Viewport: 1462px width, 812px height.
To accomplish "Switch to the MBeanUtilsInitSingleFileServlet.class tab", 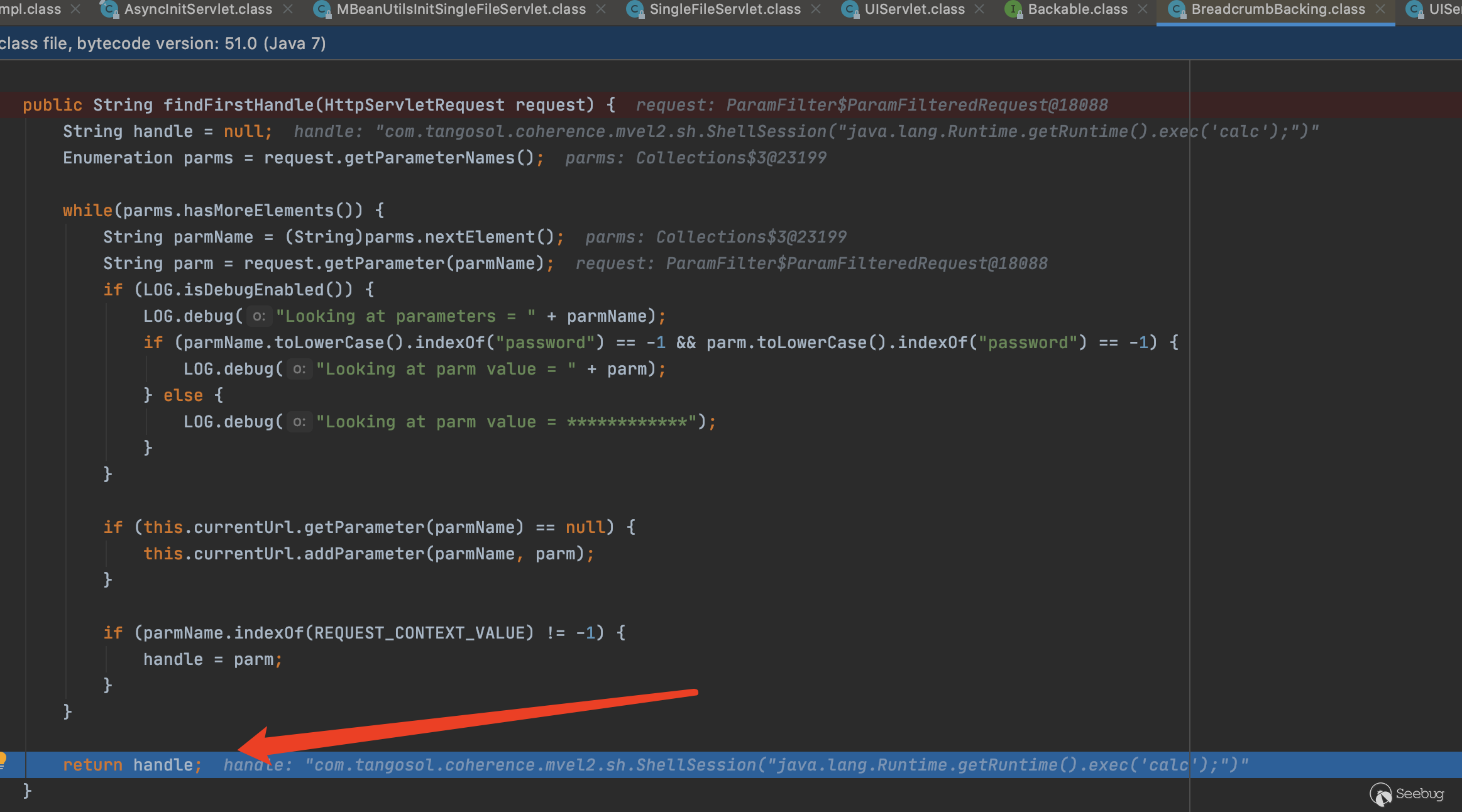I will 461,9.
